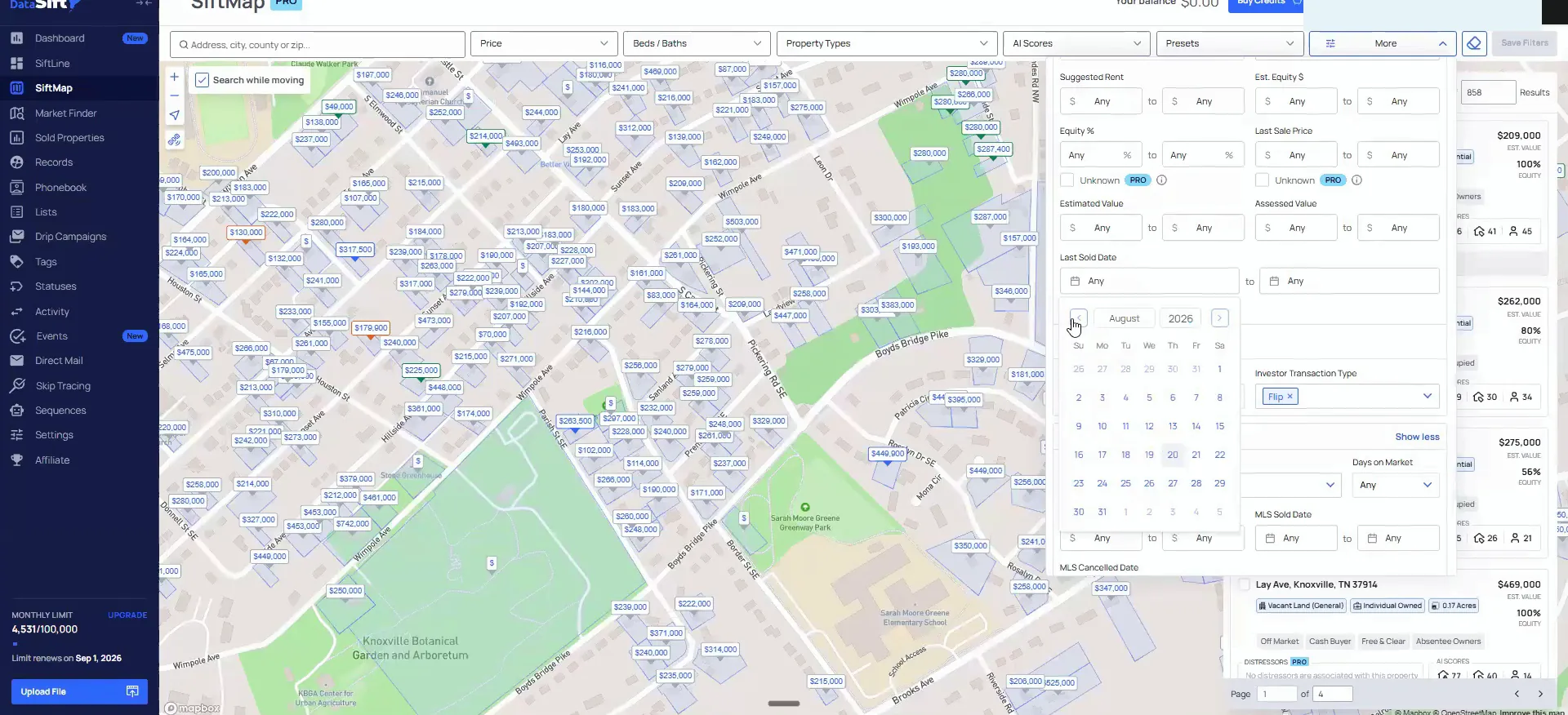Go to previous results page

(x=1517, y=694)
